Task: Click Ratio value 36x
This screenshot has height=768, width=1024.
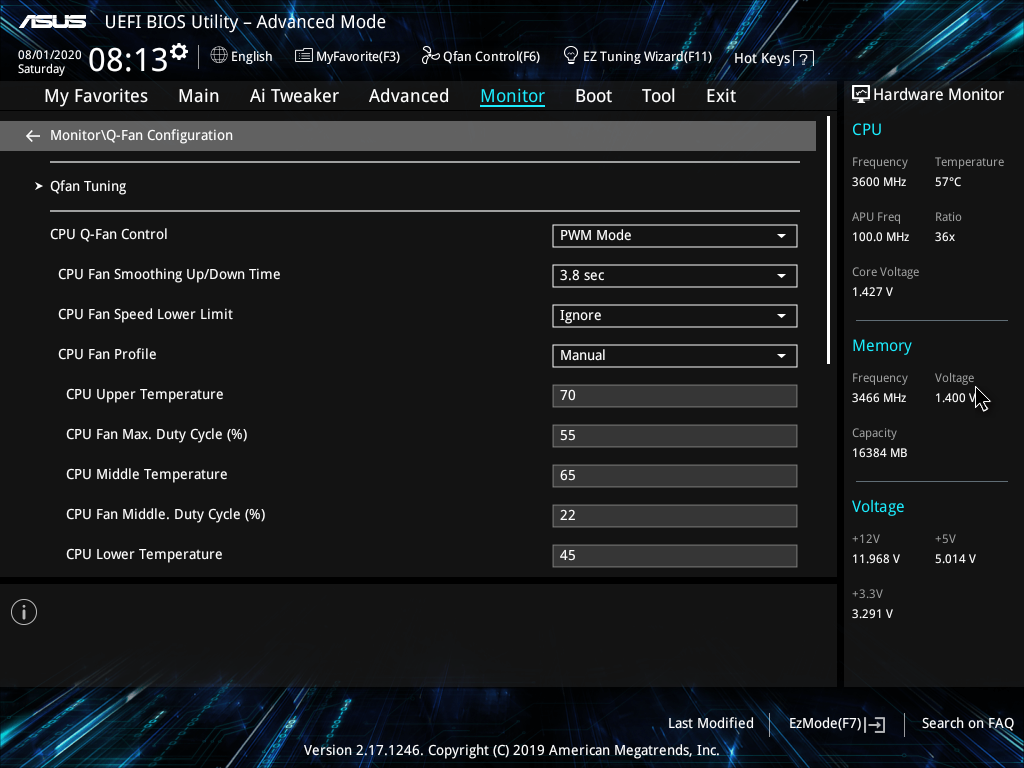Action: pos(944,237)
